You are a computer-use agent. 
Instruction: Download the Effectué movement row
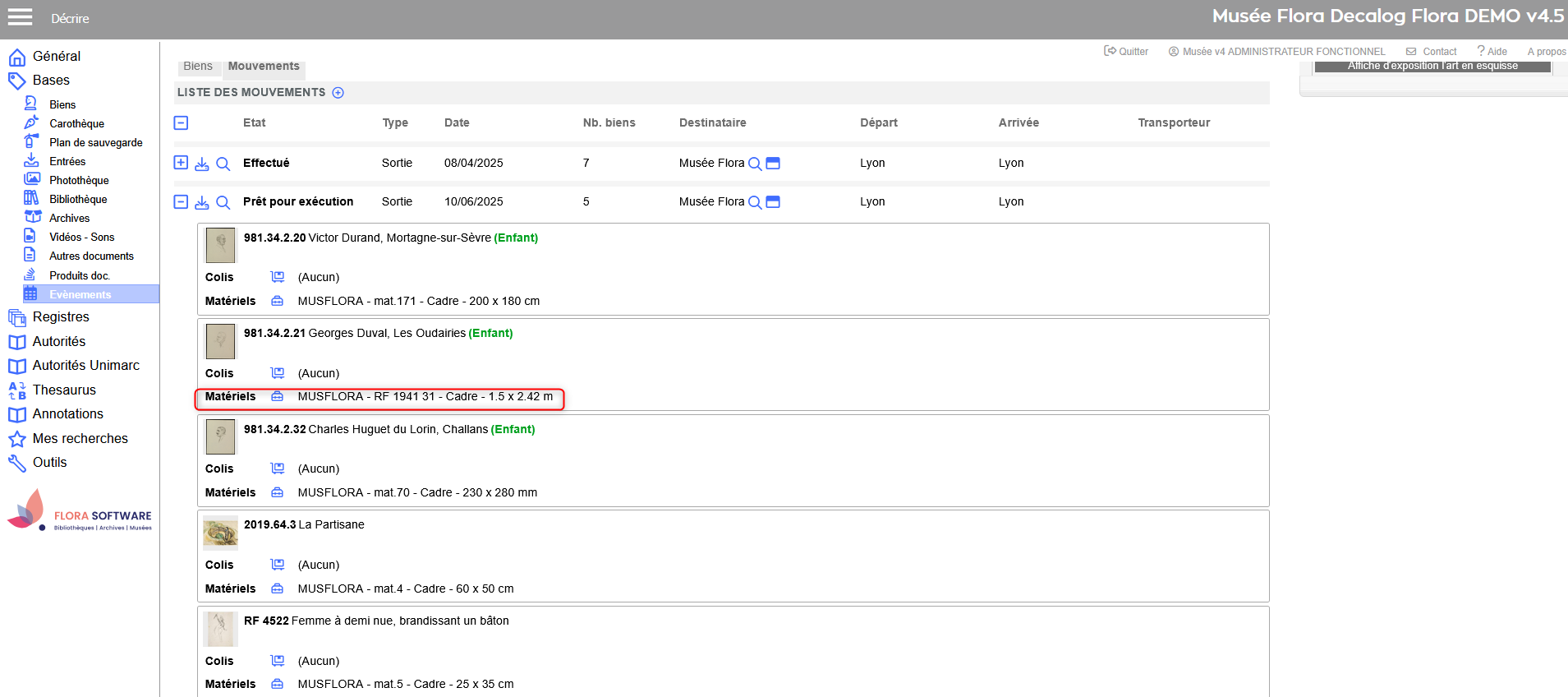(x=202, y=164)
